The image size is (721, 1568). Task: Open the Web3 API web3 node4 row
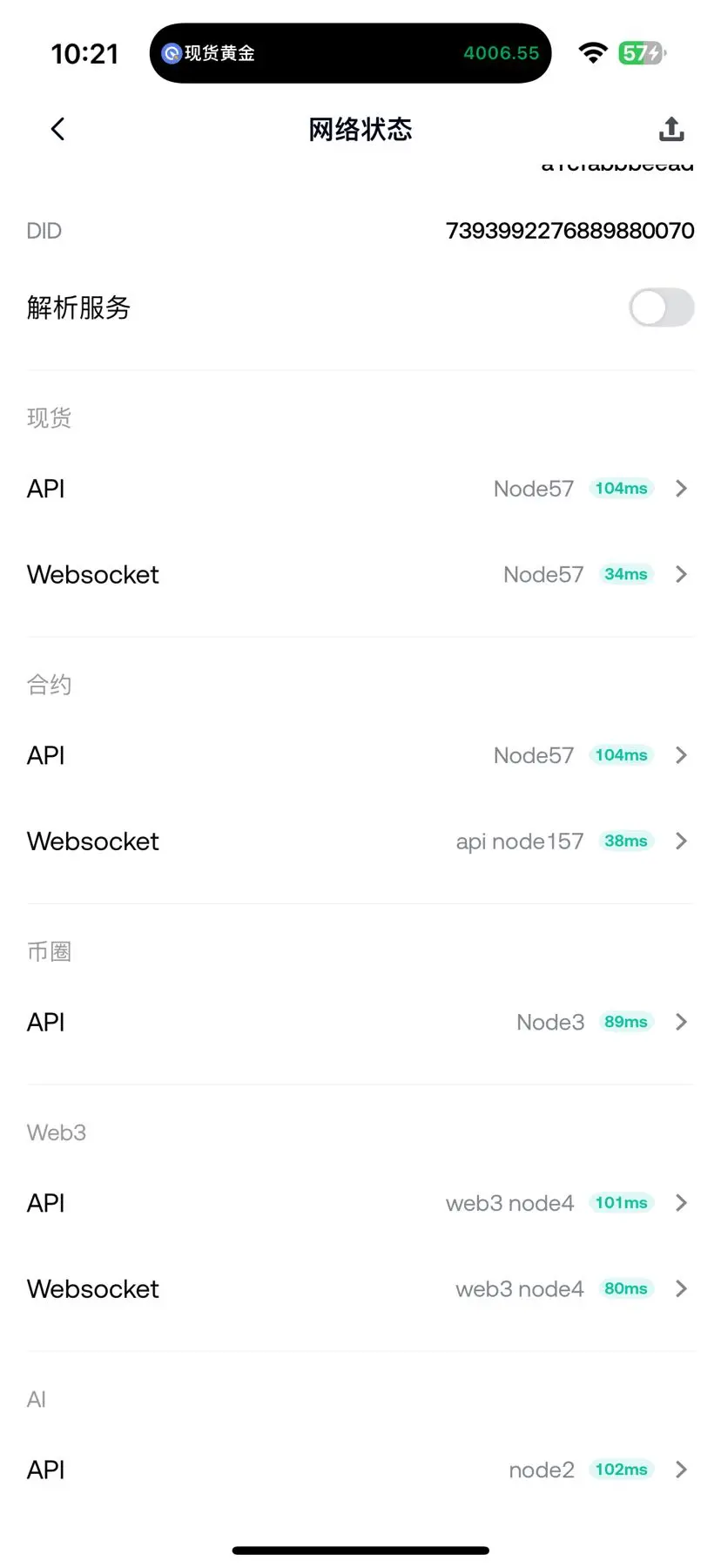[360, 1203]
